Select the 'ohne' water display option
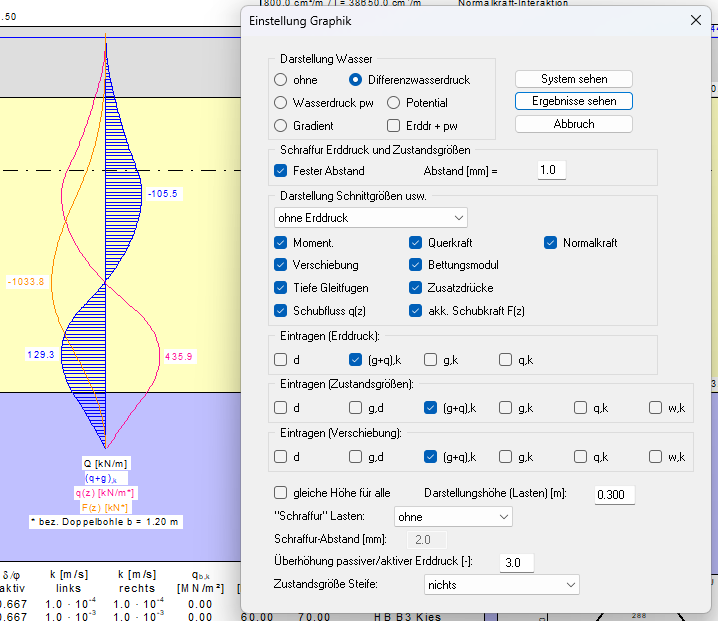 point(281,80)
